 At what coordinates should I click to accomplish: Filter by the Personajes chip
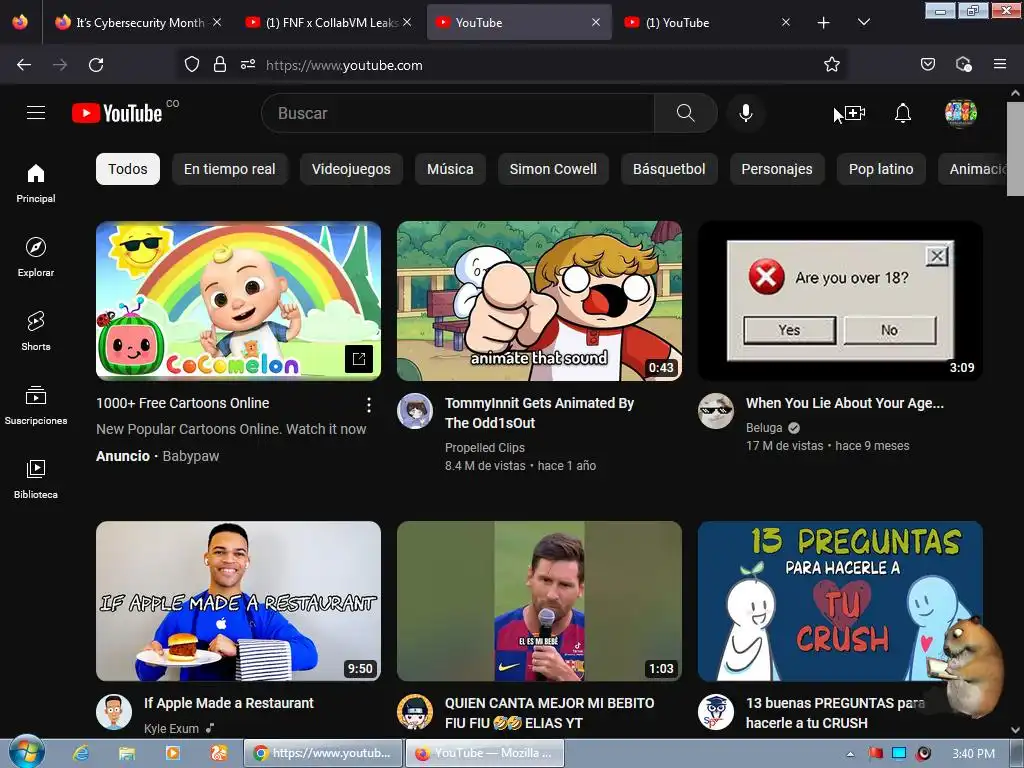tap(776, 169)
